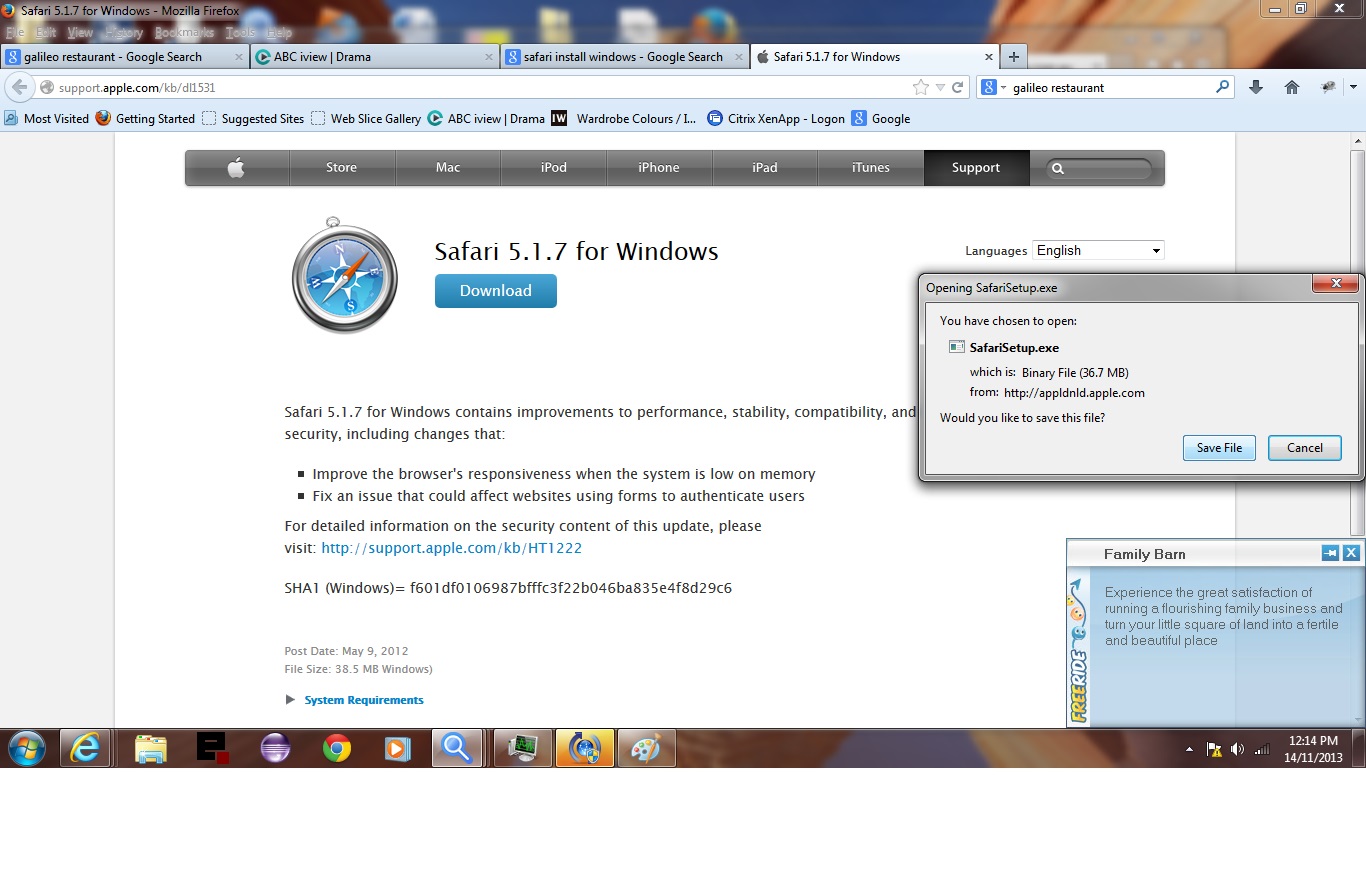Pin the Family Barn ad panel
The image size is (1366, 888).
pyautogui.click(x=1330, y=553)
